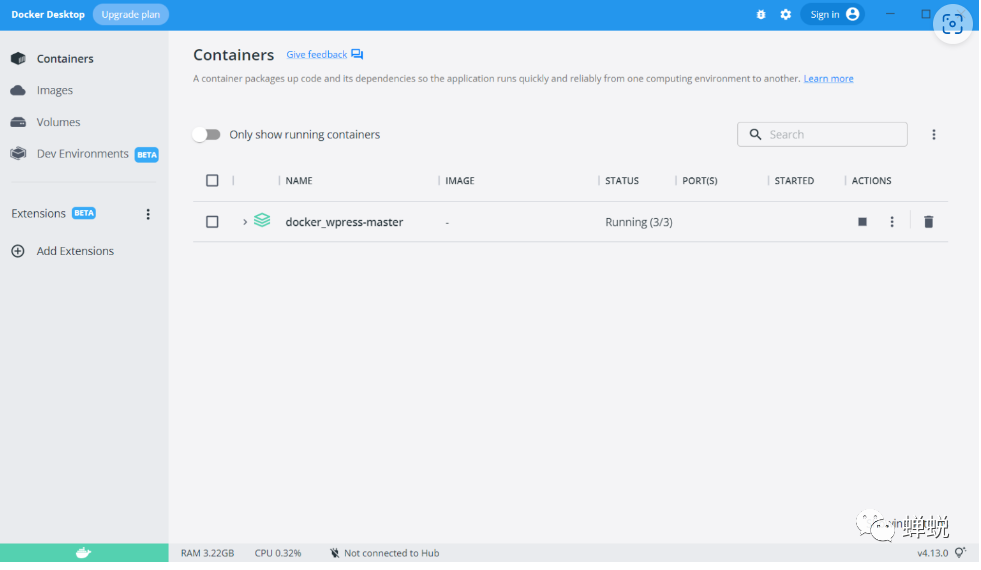
Task: Click the Upgrade plan button
Action: [x=131, y=15]
